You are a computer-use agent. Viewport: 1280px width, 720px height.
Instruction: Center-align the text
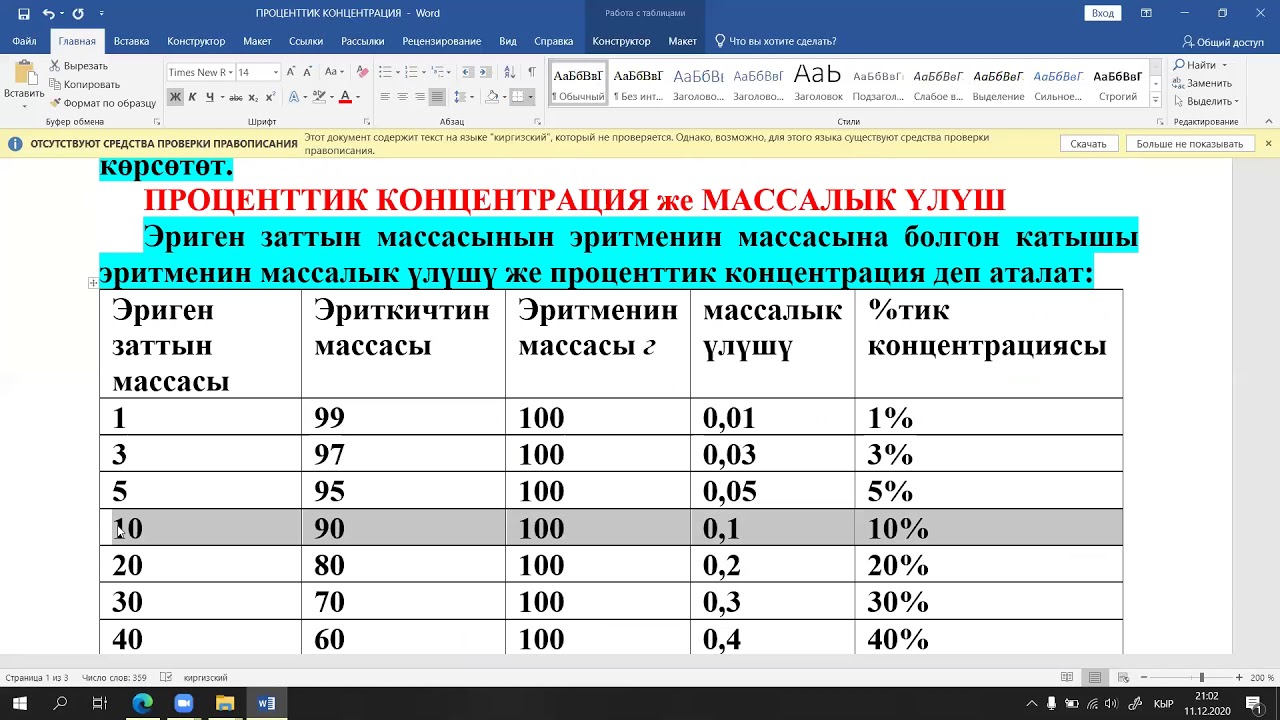[x=402, y=97]
